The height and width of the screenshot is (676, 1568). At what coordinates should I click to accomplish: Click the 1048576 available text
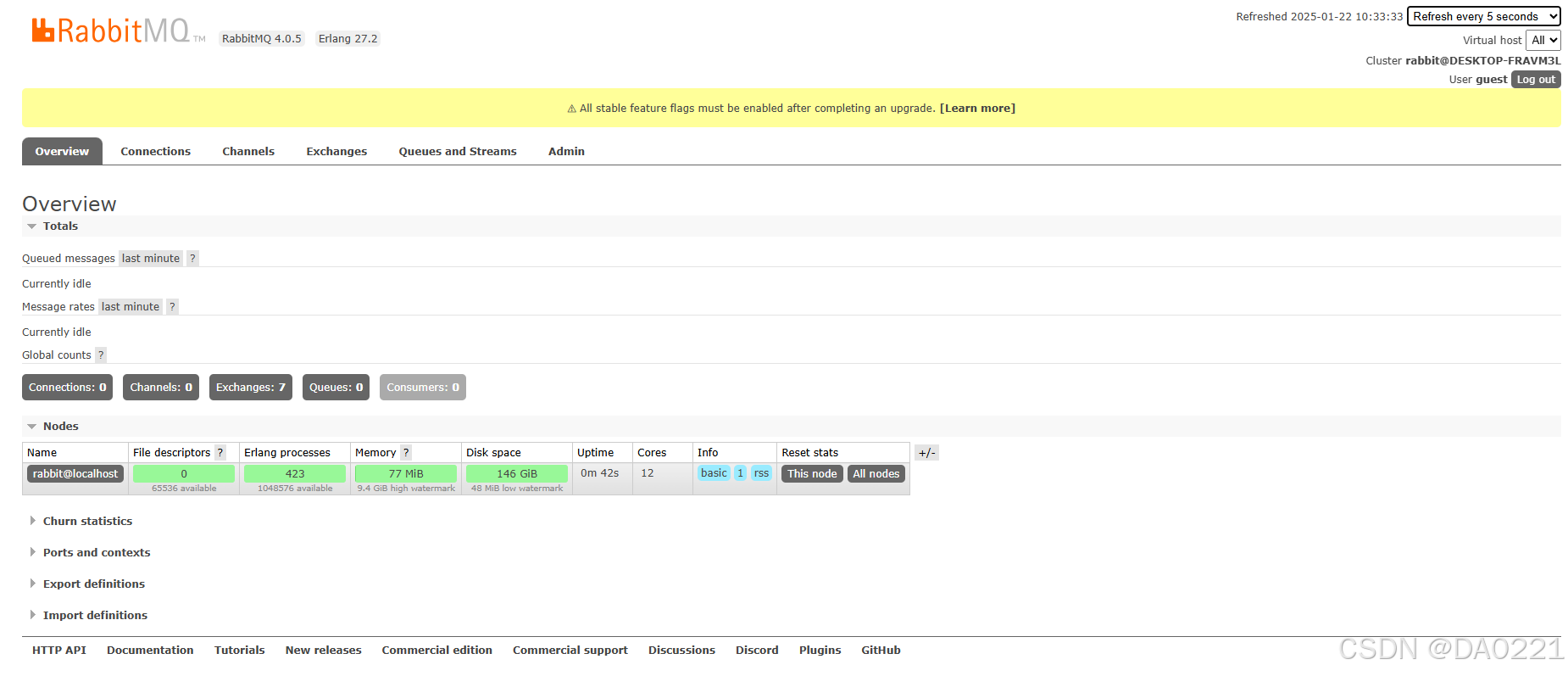click(x=295, y=489)
